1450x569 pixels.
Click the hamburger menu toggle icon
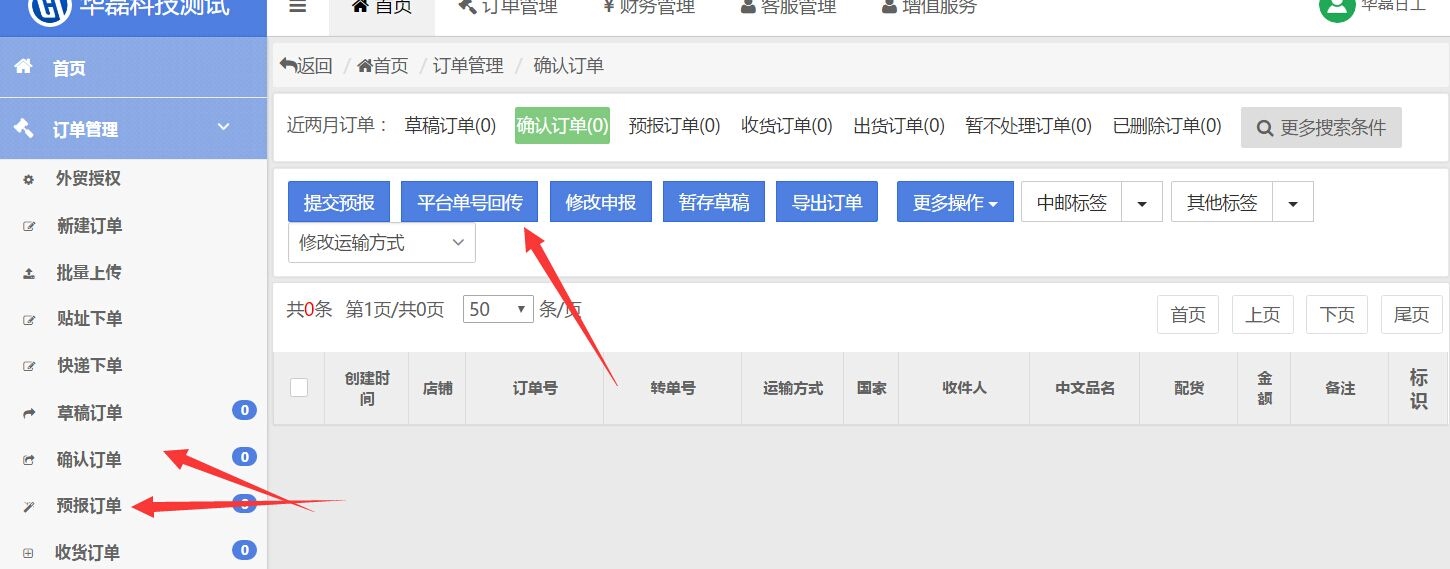[x=297, y=7]
